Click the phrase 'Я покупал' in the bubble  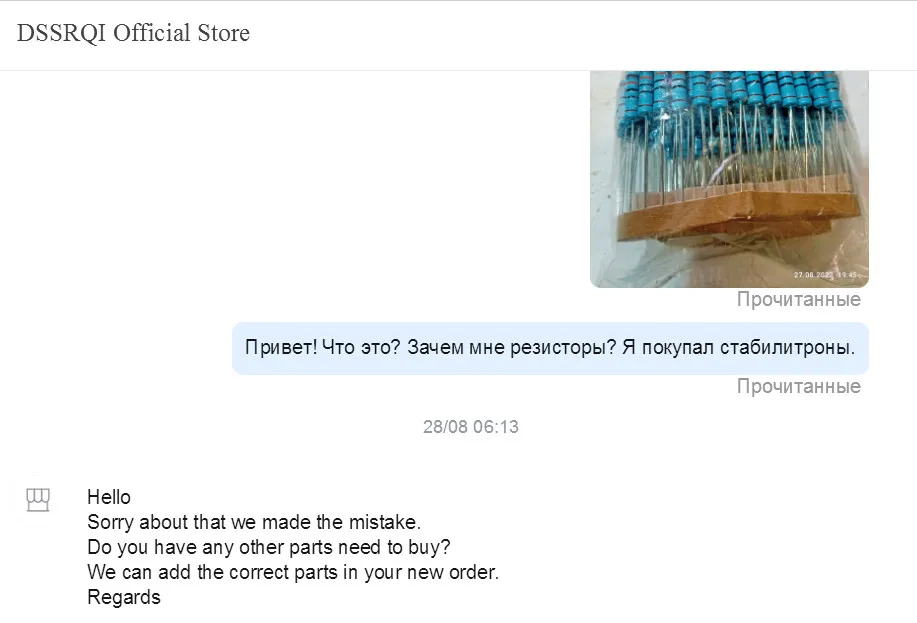(668, 347)
